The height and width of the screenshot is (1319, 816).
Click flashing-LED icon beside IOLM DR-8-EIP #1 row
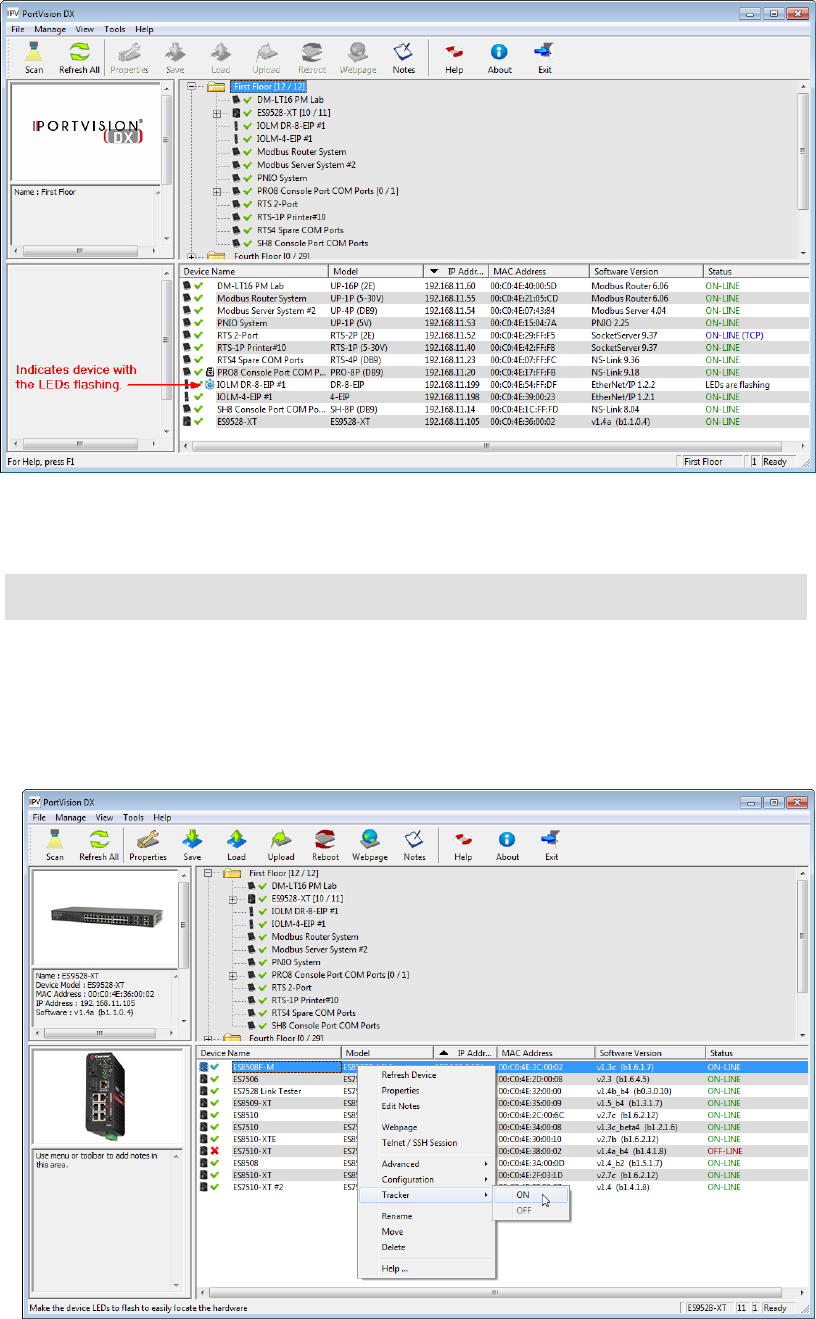(209, 384)
